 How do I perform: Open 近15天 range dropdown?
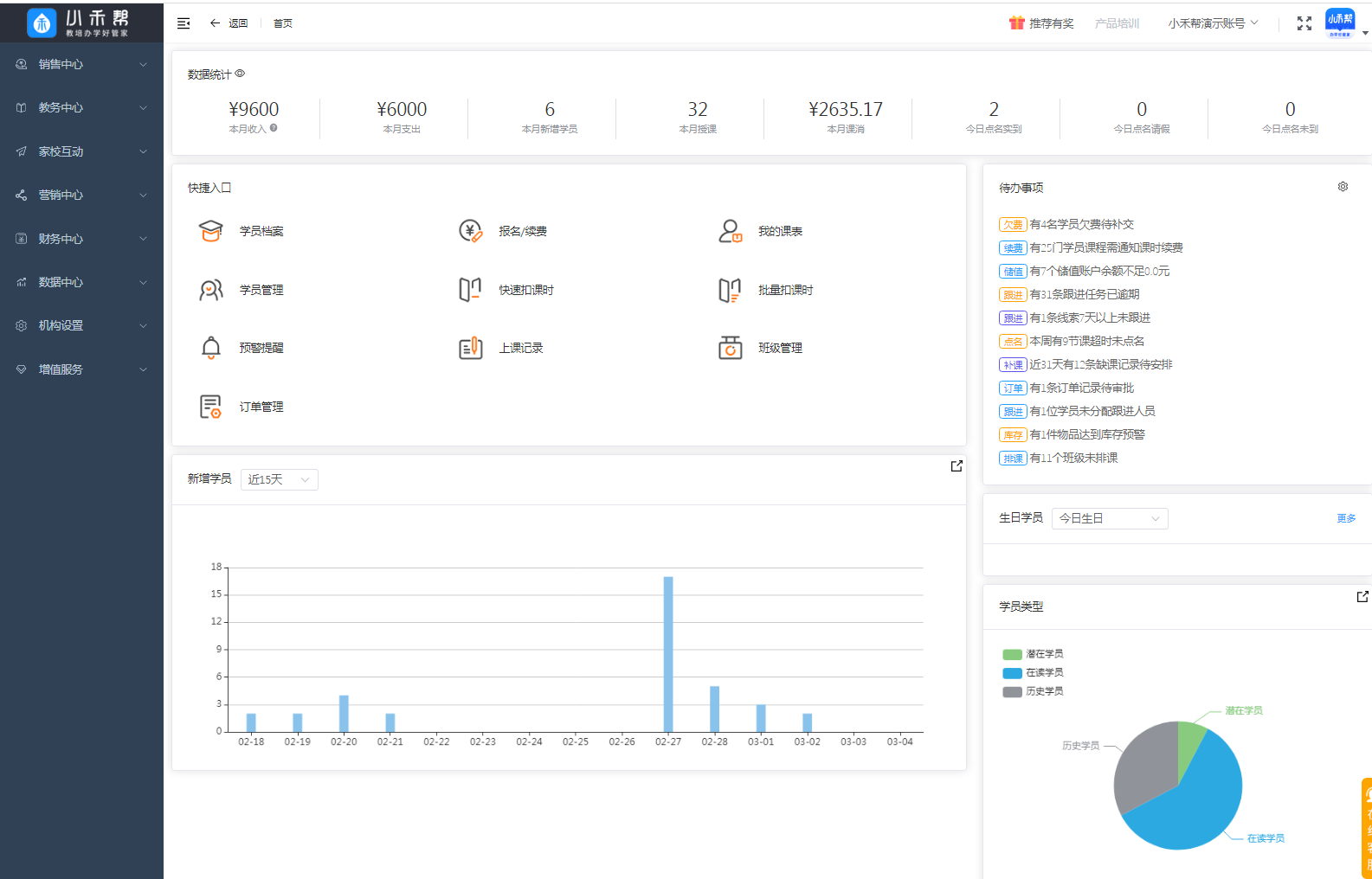click(x=279, y=479)
